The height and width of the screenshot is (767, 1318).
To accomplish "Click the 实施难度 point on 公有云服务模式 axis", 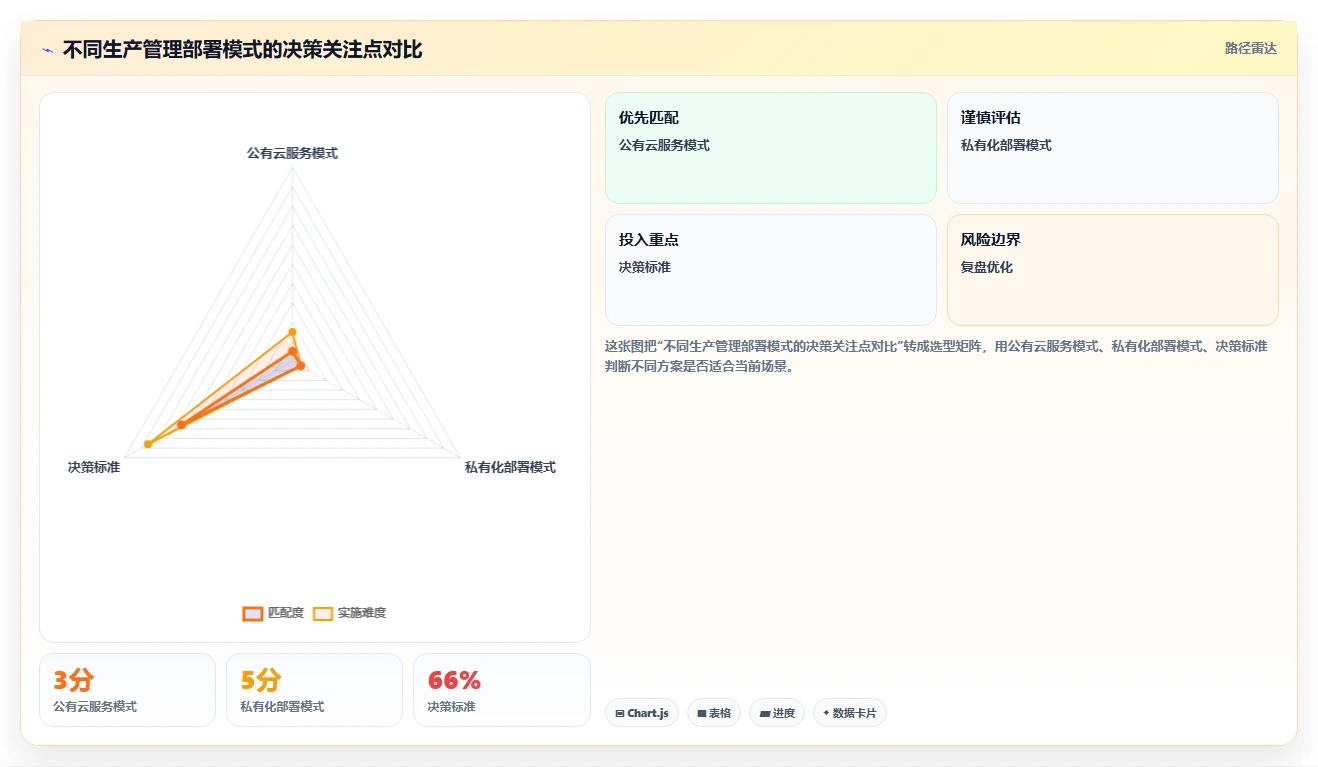I will (292, 331).
